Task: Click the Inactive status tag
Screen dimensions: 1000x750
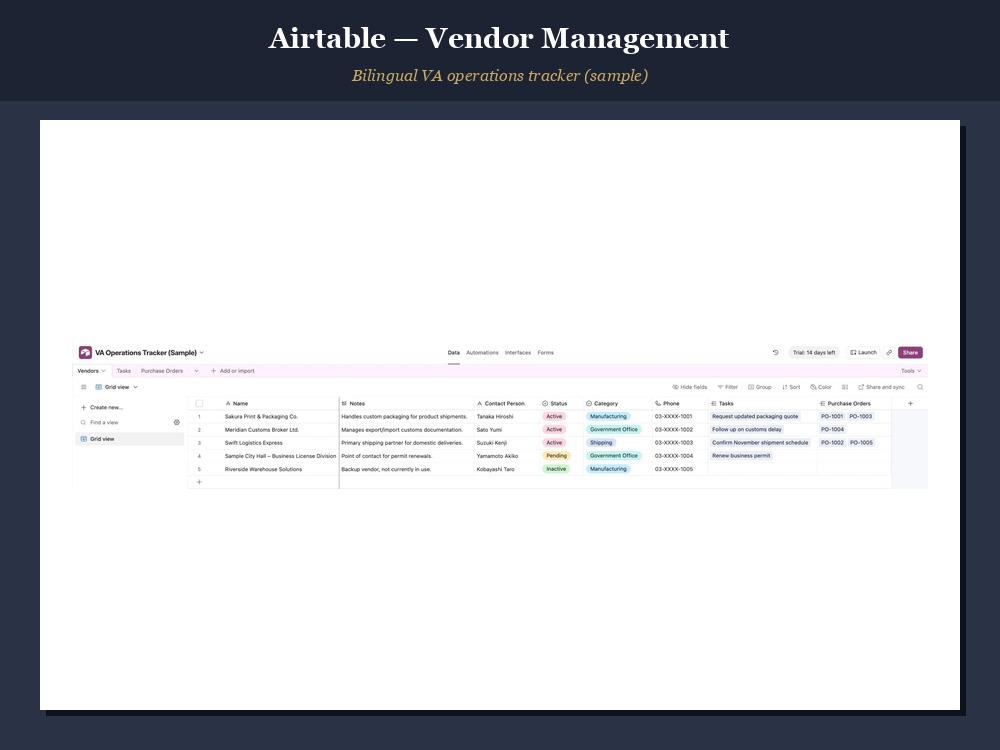Action: click(555, 469)
